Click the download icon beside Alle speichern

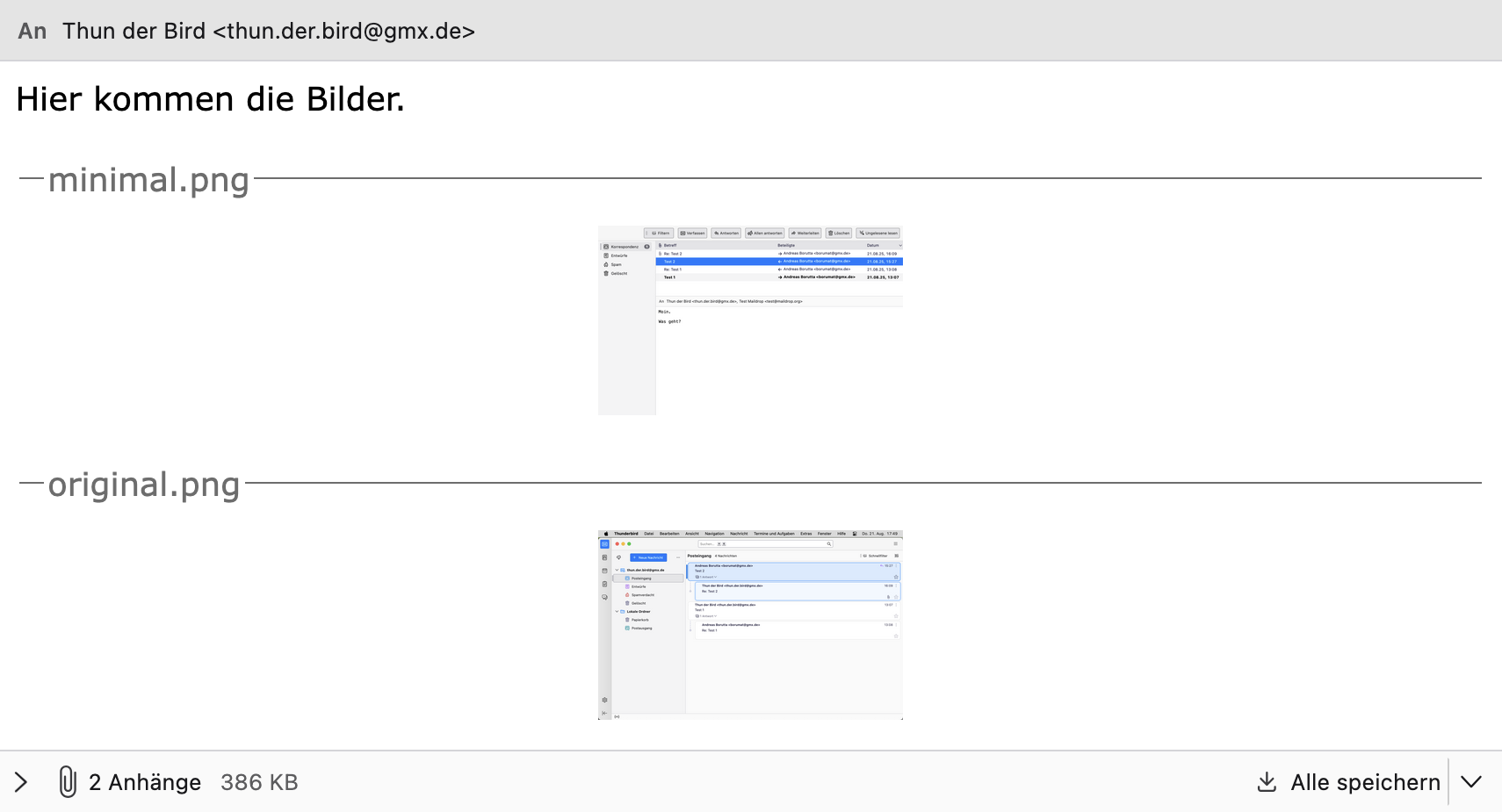[x=1267, y=782]
